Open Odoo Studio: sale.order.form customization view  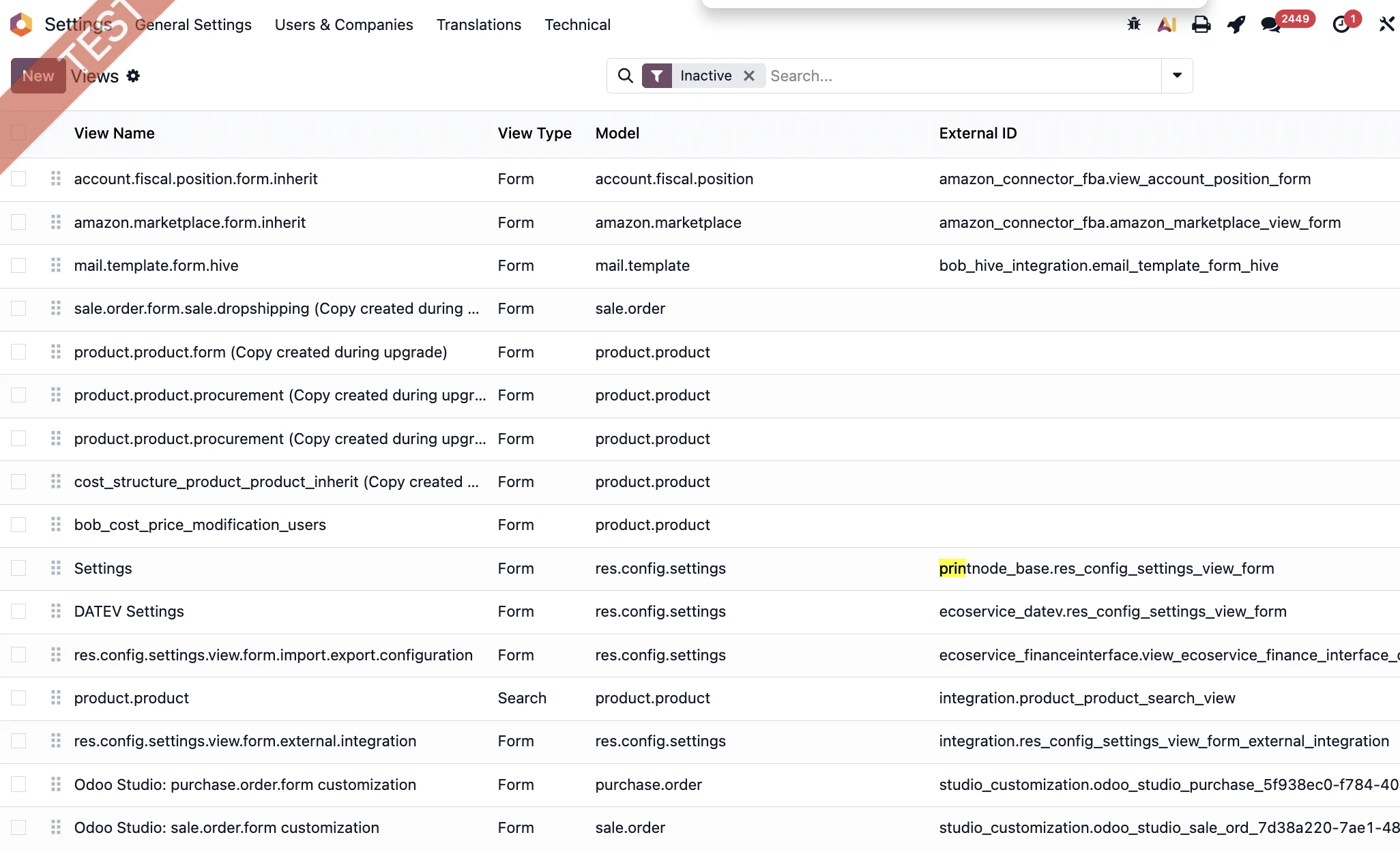pyautogui.click(x=227, y=827)
